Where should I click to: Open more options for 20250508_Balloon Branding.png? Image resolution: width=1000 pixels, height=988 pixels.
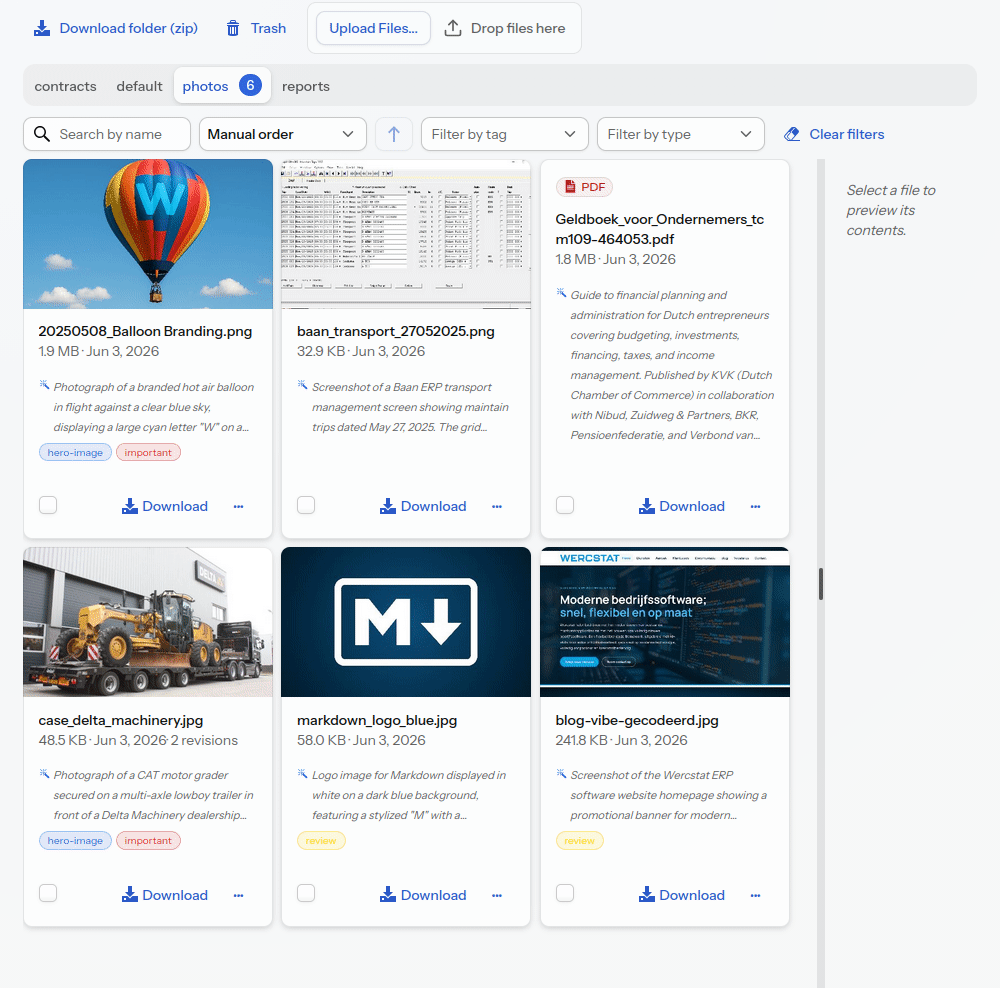tap(239, 506)
